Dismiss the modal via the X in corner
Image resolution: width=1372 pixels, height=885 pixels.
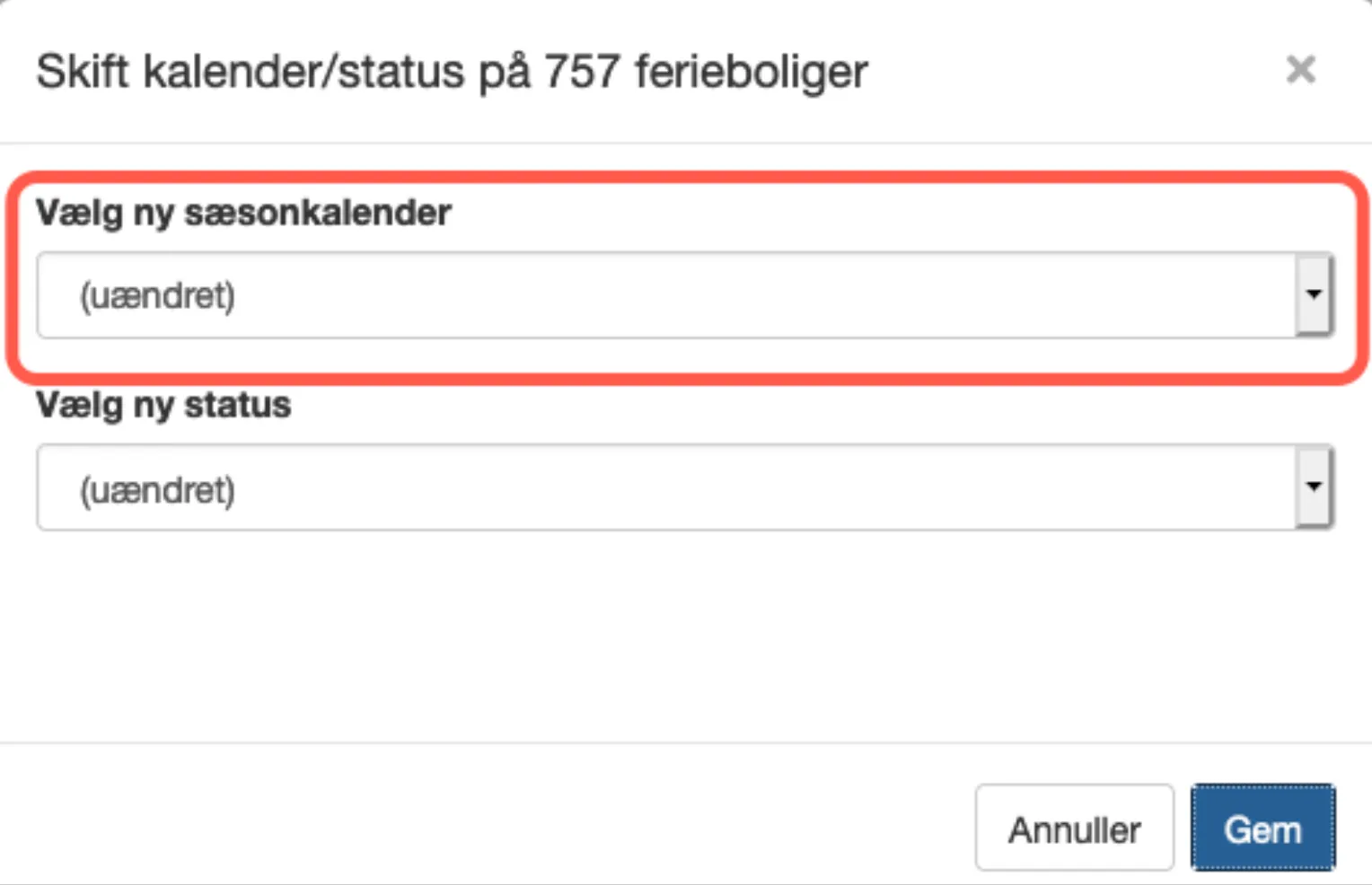coord(1300,69)
